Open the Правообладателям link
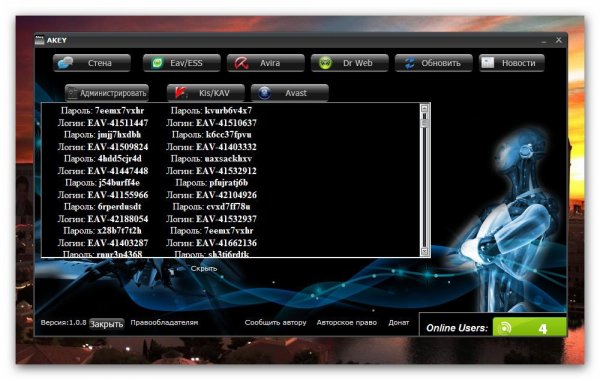The image size is (600, 380). [164, 323]
